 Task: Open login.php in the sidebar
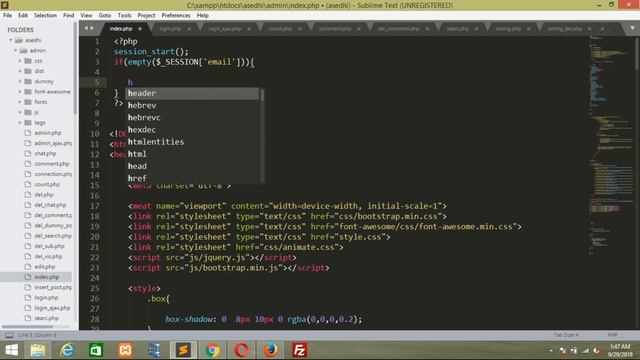(46, 298)
